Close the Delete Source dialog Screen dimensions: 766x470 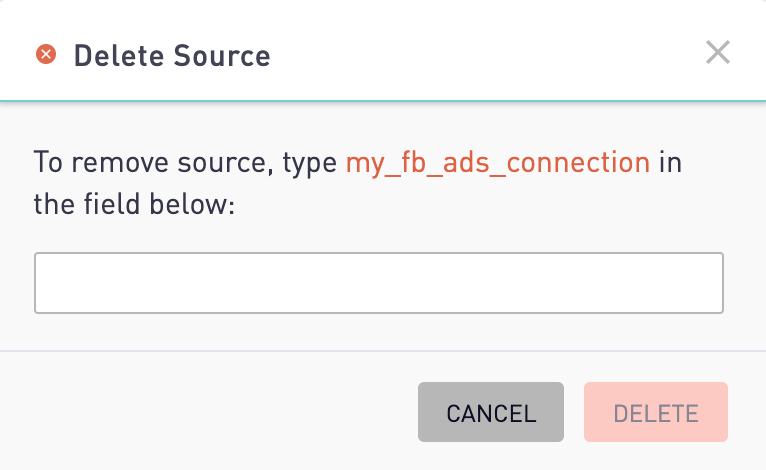point(718,52)
